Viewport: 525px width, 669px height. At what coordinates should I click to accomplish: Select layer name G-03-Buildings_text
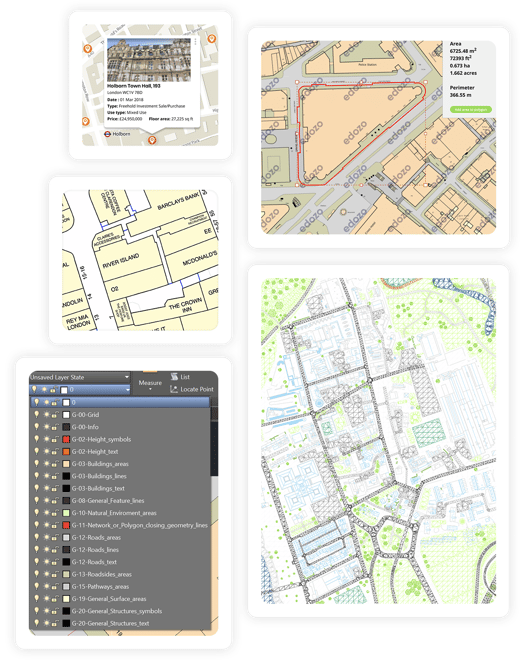point(98,489)
